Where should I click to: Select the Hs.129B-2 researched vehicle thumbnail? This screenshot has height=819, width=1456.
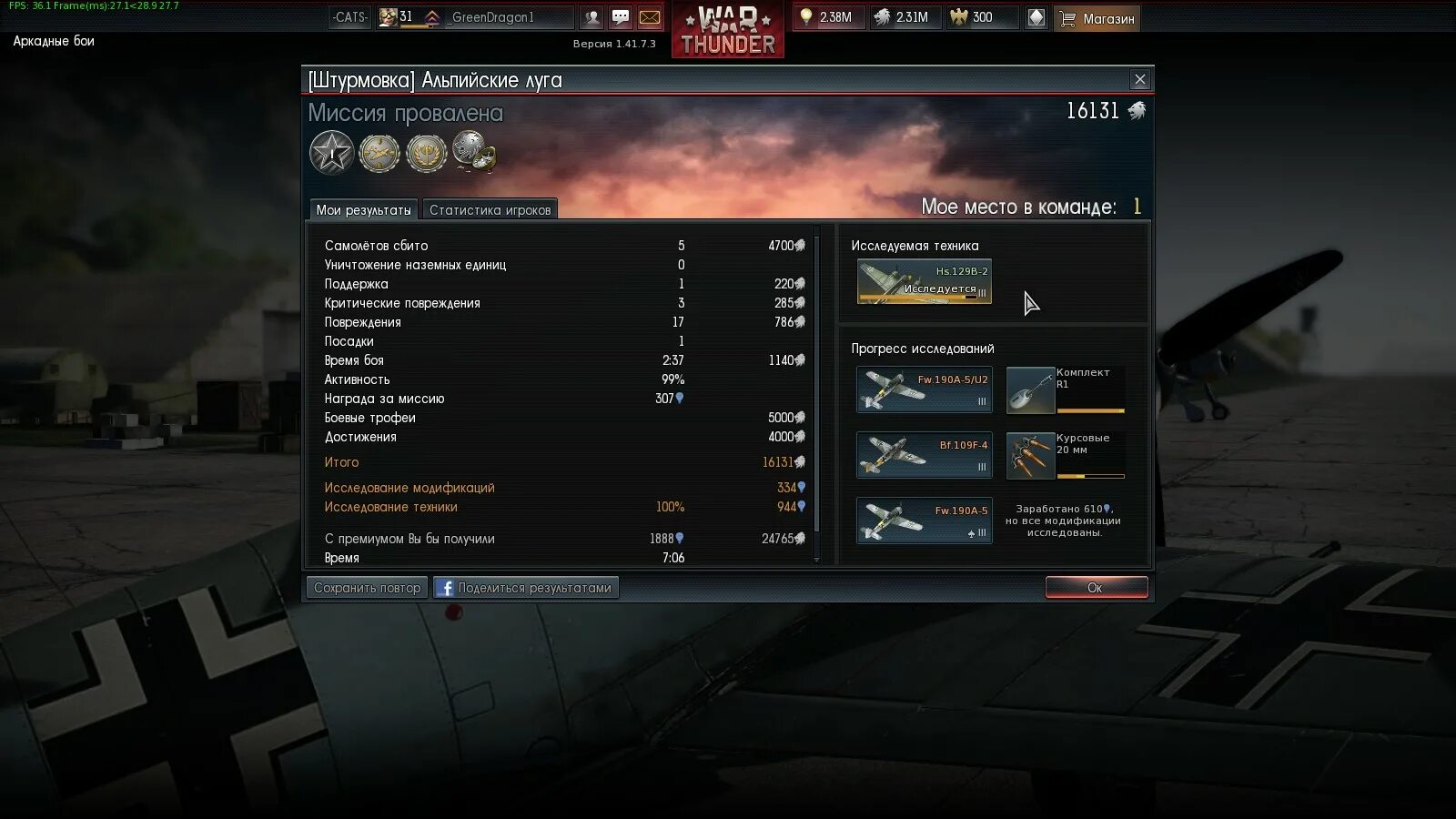click(x=924, y=281)
